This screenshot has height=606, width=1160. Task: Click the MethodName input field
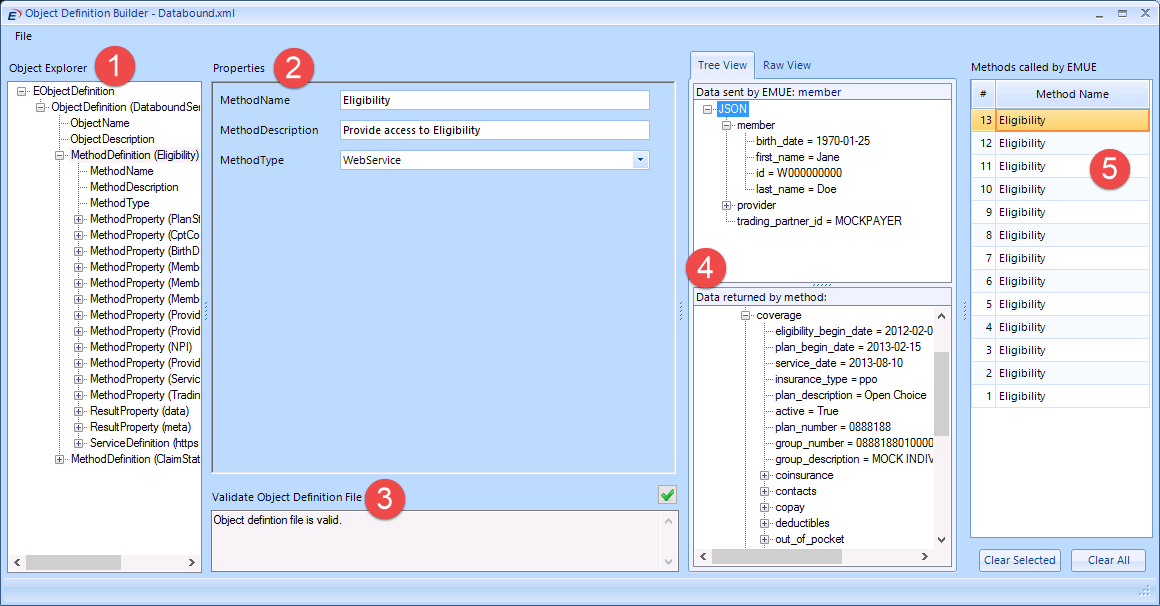point(494,100)
